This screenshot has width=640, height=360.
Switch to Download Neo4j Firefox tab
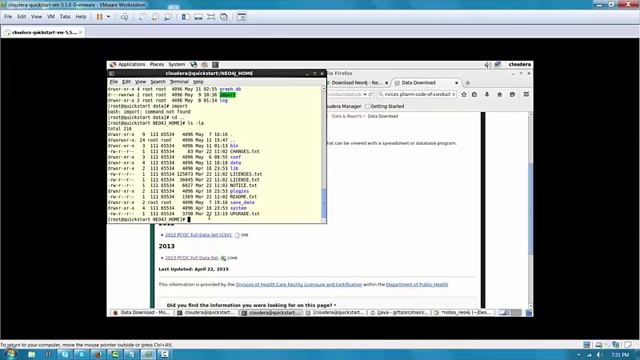click(x=358, y=83)
